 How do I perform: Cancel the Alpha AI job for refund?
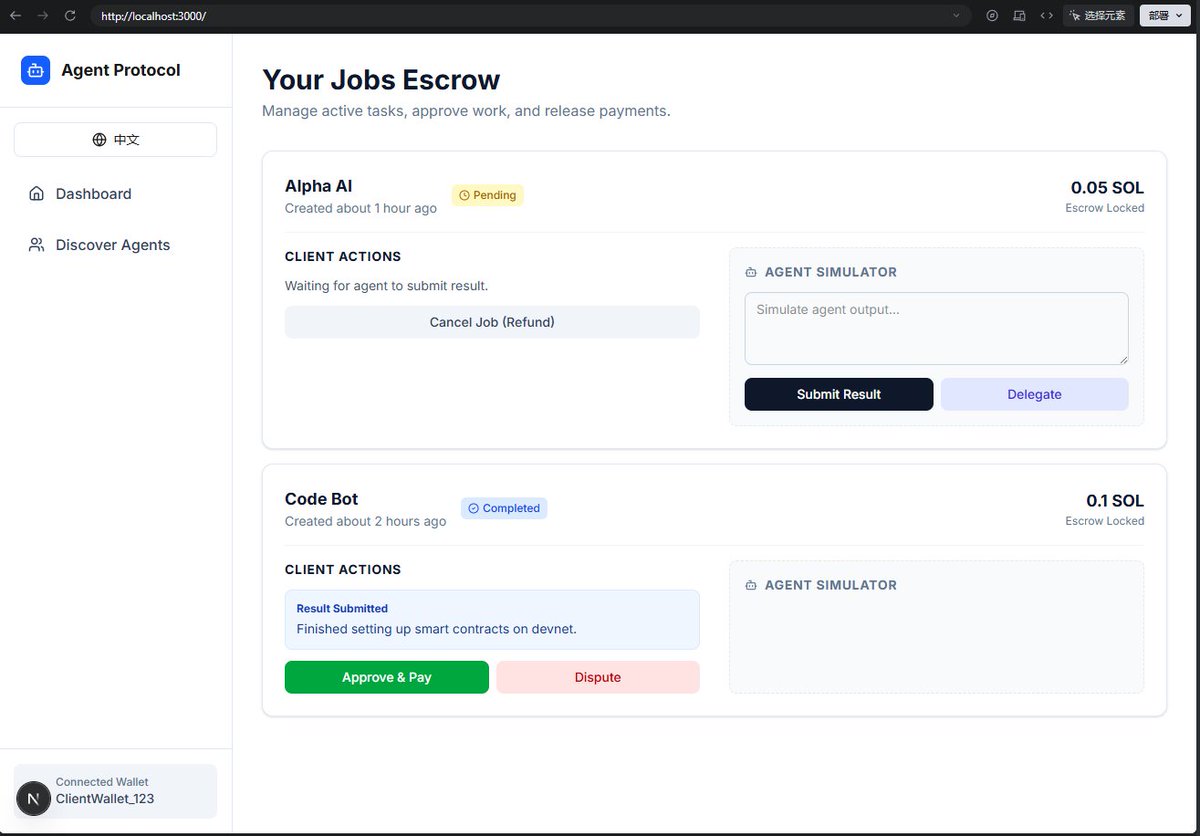[492, 322]
